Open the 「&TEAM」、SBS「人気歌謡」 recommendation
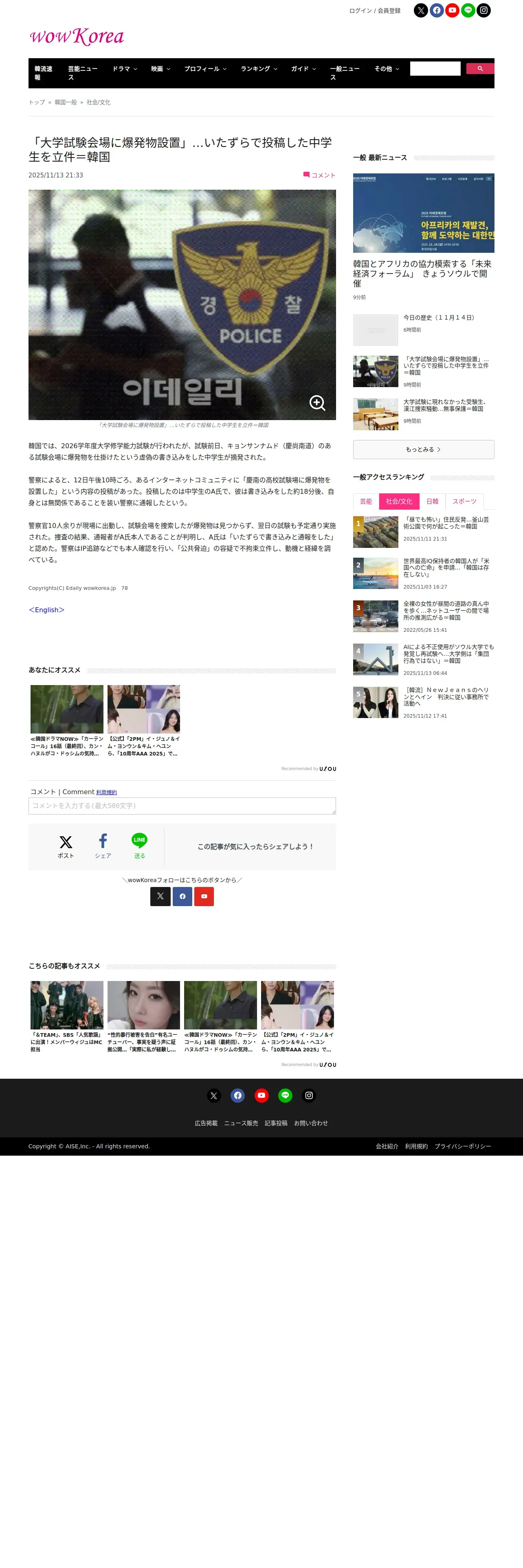Viewport: 523px width, 1568px height. pos(67,1016)
